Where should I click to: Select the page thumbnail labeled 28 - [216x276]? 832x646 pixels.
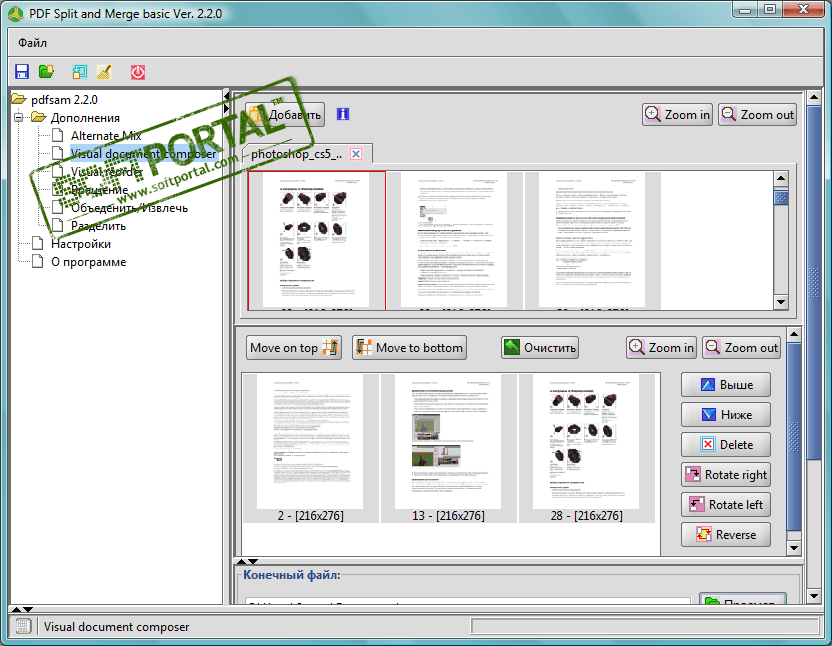tap(586, 449)
